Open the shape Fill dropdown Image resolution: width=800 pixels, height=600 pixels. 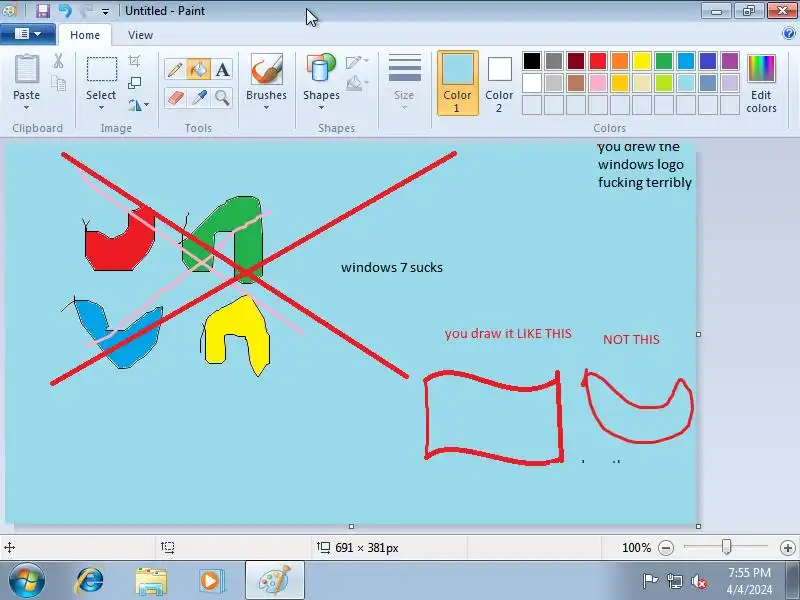click(357, 83)
